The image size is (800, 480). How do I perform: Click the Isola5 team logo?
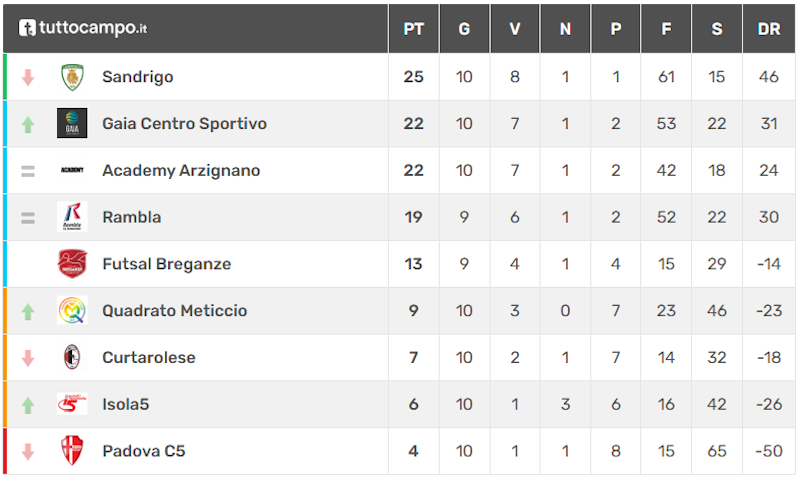[72, 405]
